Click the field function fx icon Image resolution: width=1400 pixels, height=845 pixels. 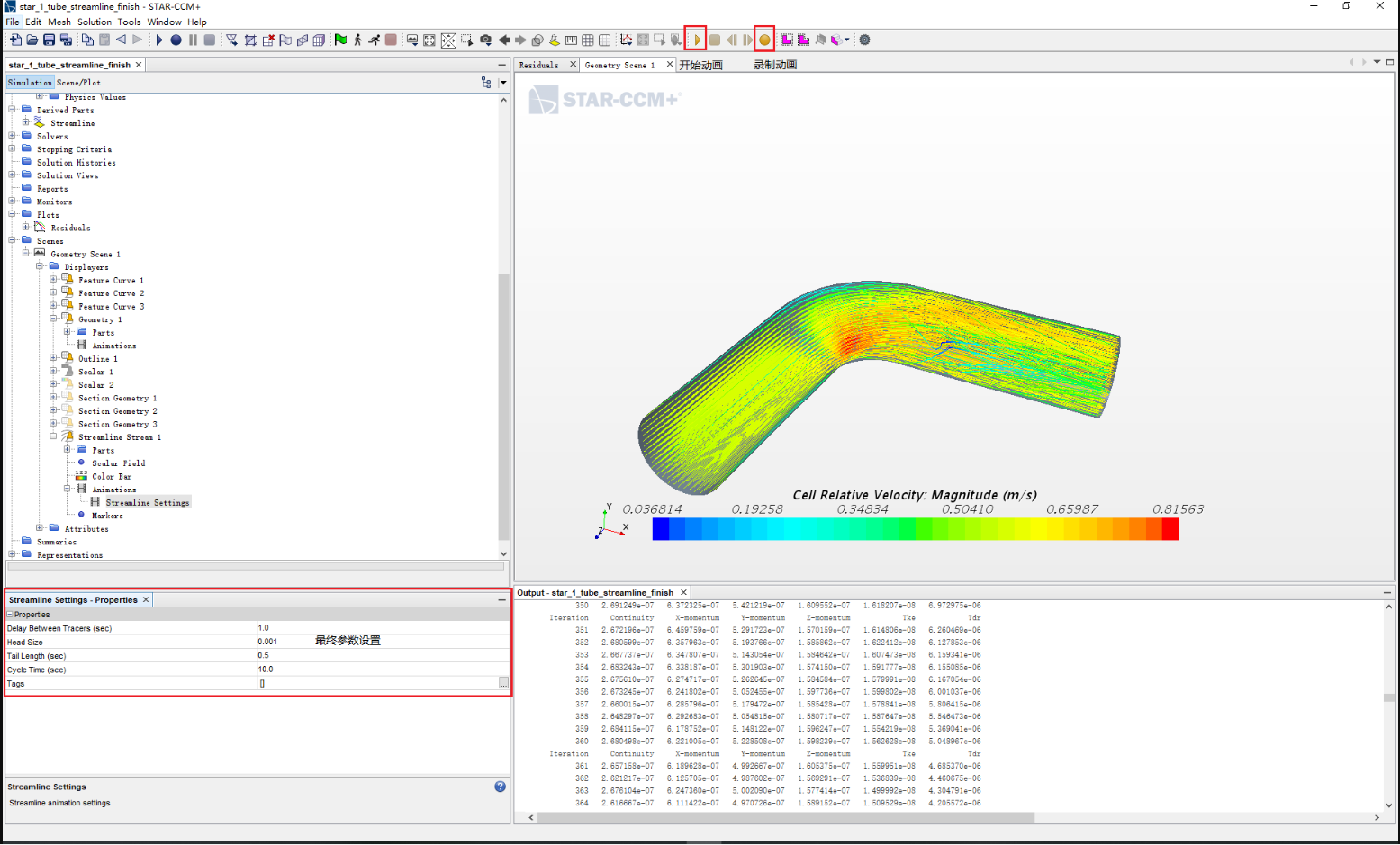[x=555, y=40]
